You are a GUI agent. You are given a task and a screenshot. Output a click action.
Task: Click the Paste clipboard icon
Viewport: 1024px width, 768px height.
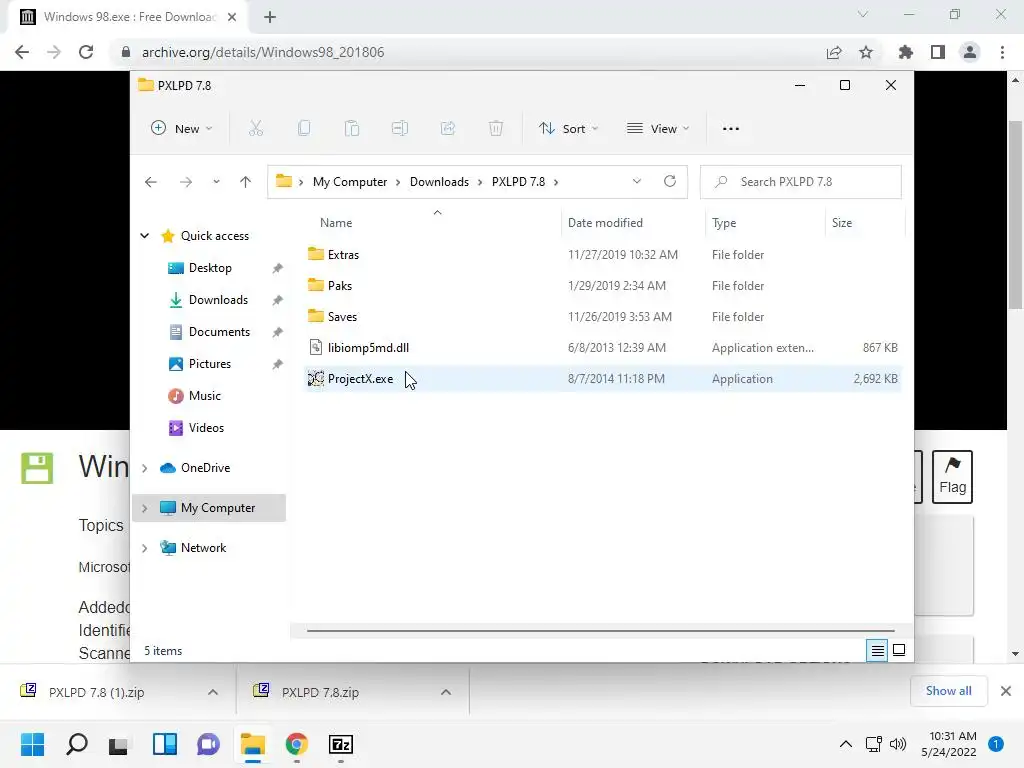click(352, 129)
